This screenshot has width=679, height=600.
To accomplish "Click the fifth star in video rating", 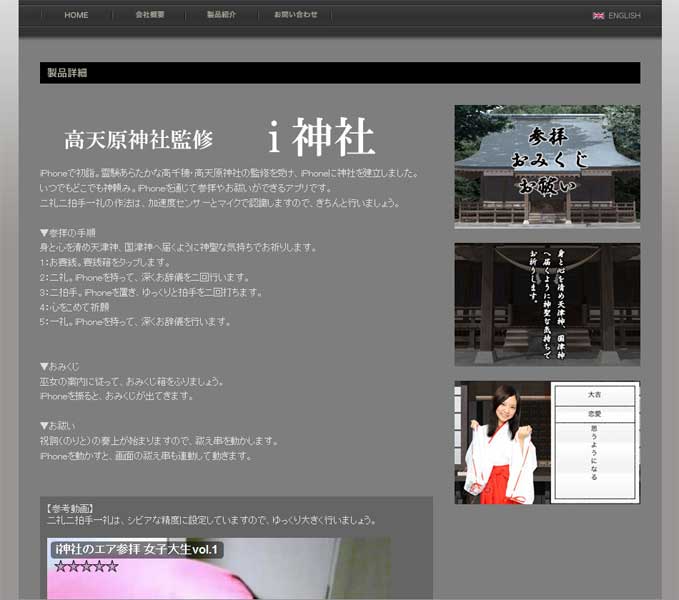I will pyautogui.click(x=112, y=567).
